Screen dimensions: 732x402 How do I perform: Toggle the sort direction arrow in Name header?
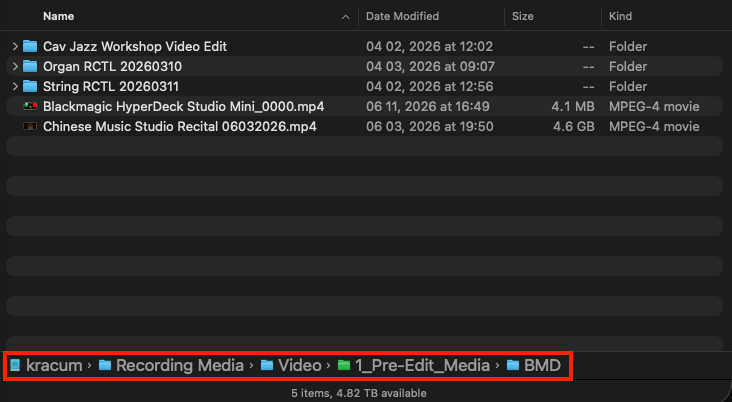345,17
